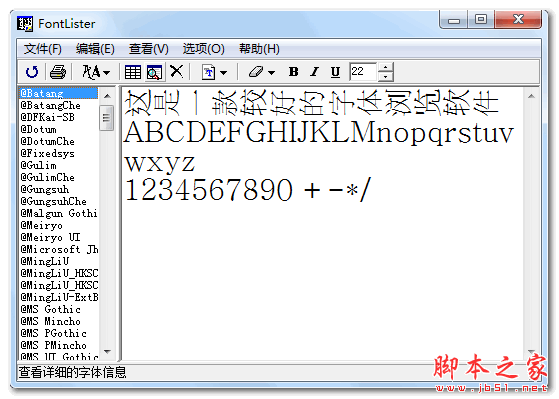
Task: Select the @GulimChe font entry
Action: (x=58, y=177)
